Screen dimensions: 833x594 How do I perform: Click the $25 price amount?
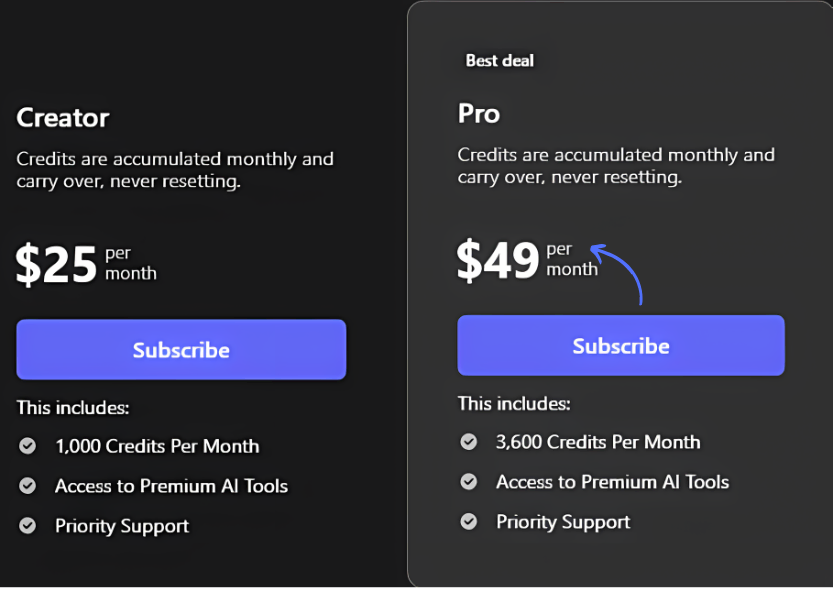[56, 264]
